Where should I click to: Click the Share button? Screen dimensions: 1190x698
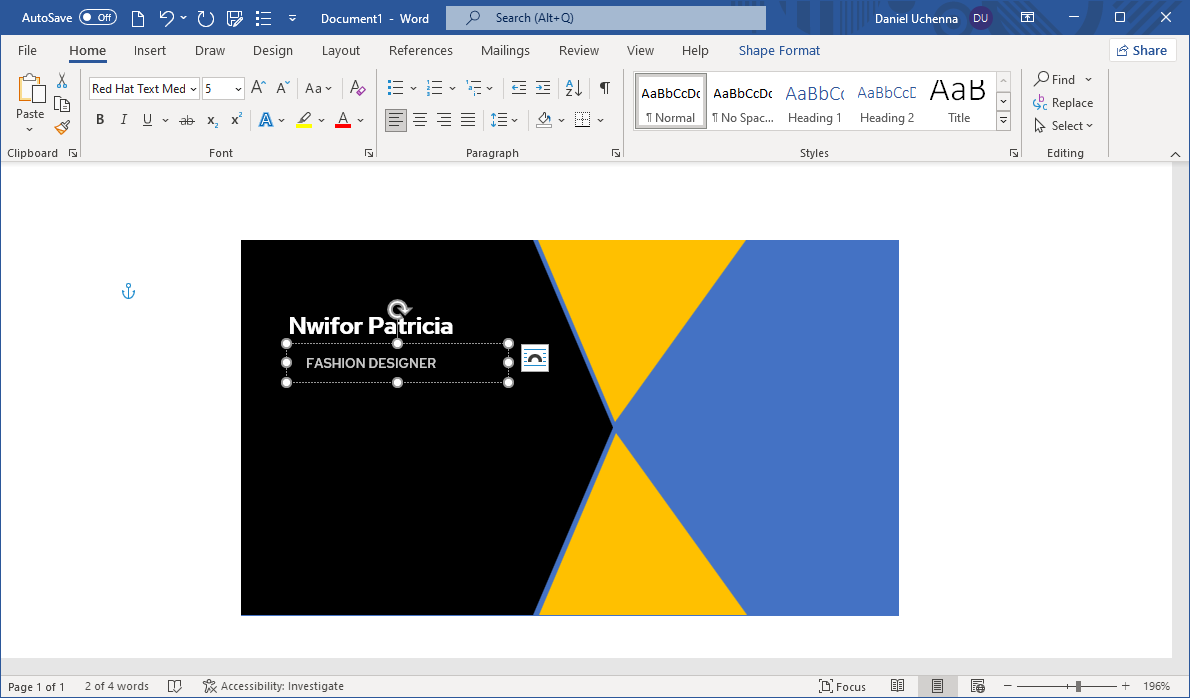tap(1142, 51)
